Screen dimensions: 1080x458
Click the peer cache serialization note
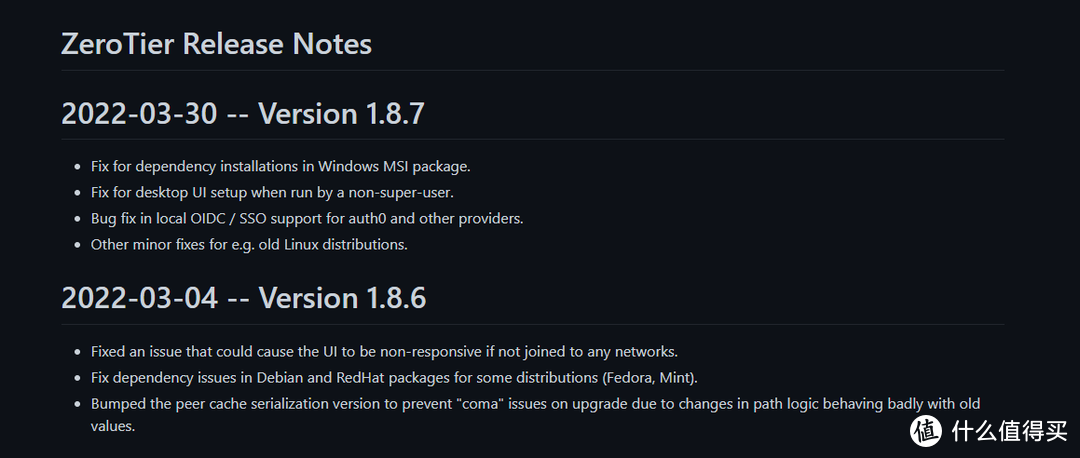click(x=535, y=404)
